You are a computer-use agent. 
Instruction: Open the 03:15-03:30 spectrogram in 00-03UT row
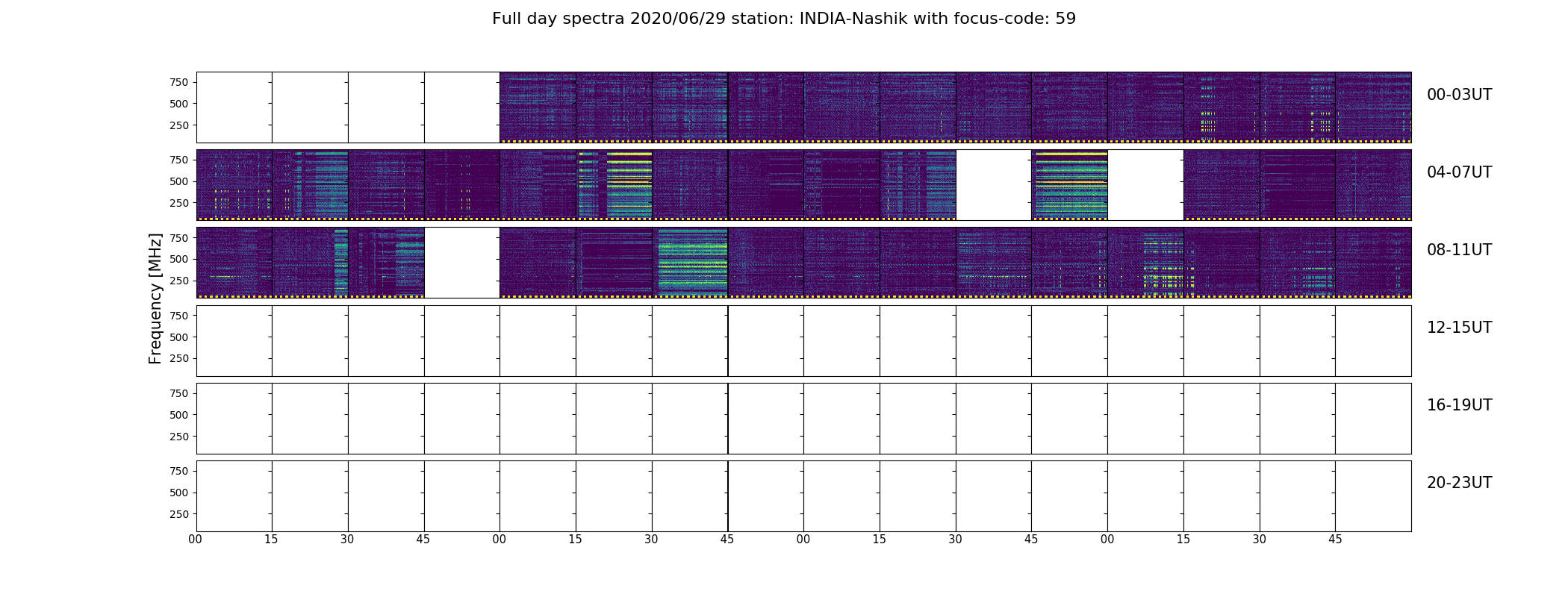pyautogui.click(x=1222, y=107)
